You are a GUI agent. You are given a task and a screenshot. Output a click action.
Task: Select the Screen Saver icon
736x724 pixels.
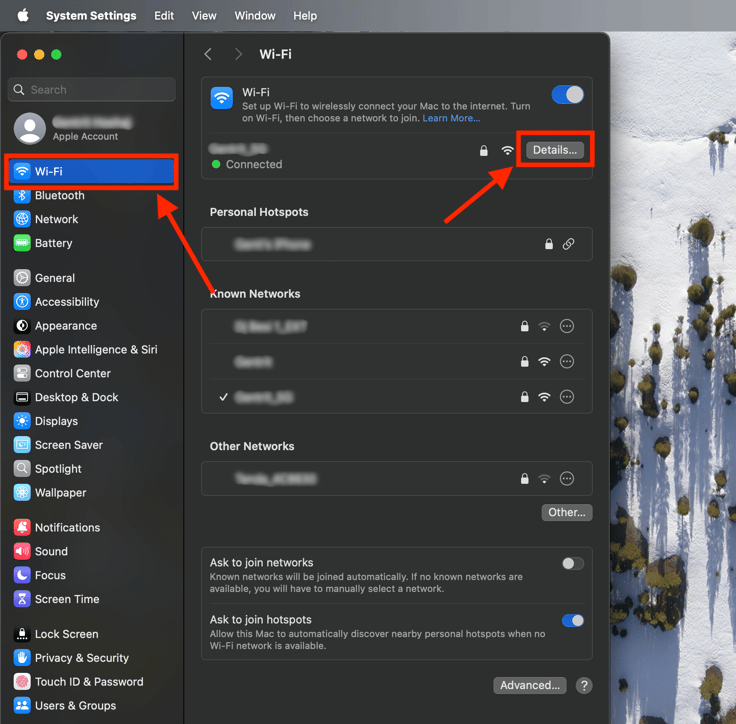(x=22, y=445)
